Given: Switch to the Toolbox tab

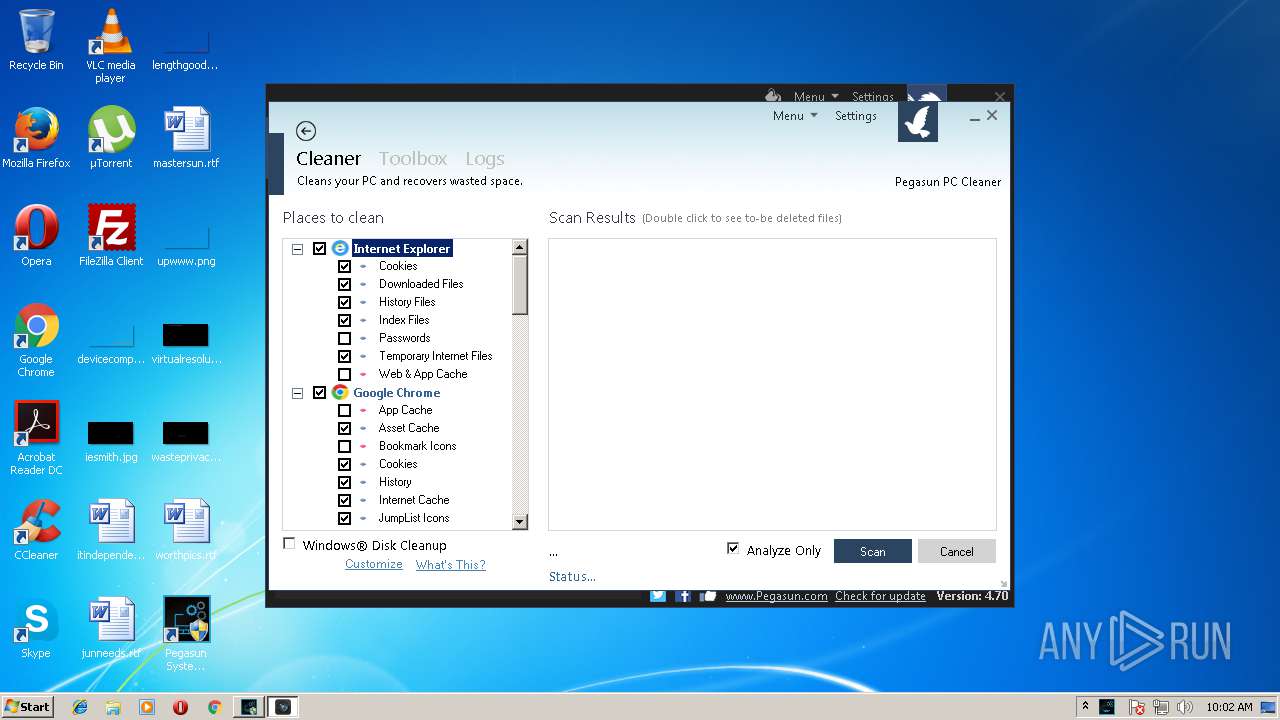Looking at the screenshot, I should click(x=413, y=158).
